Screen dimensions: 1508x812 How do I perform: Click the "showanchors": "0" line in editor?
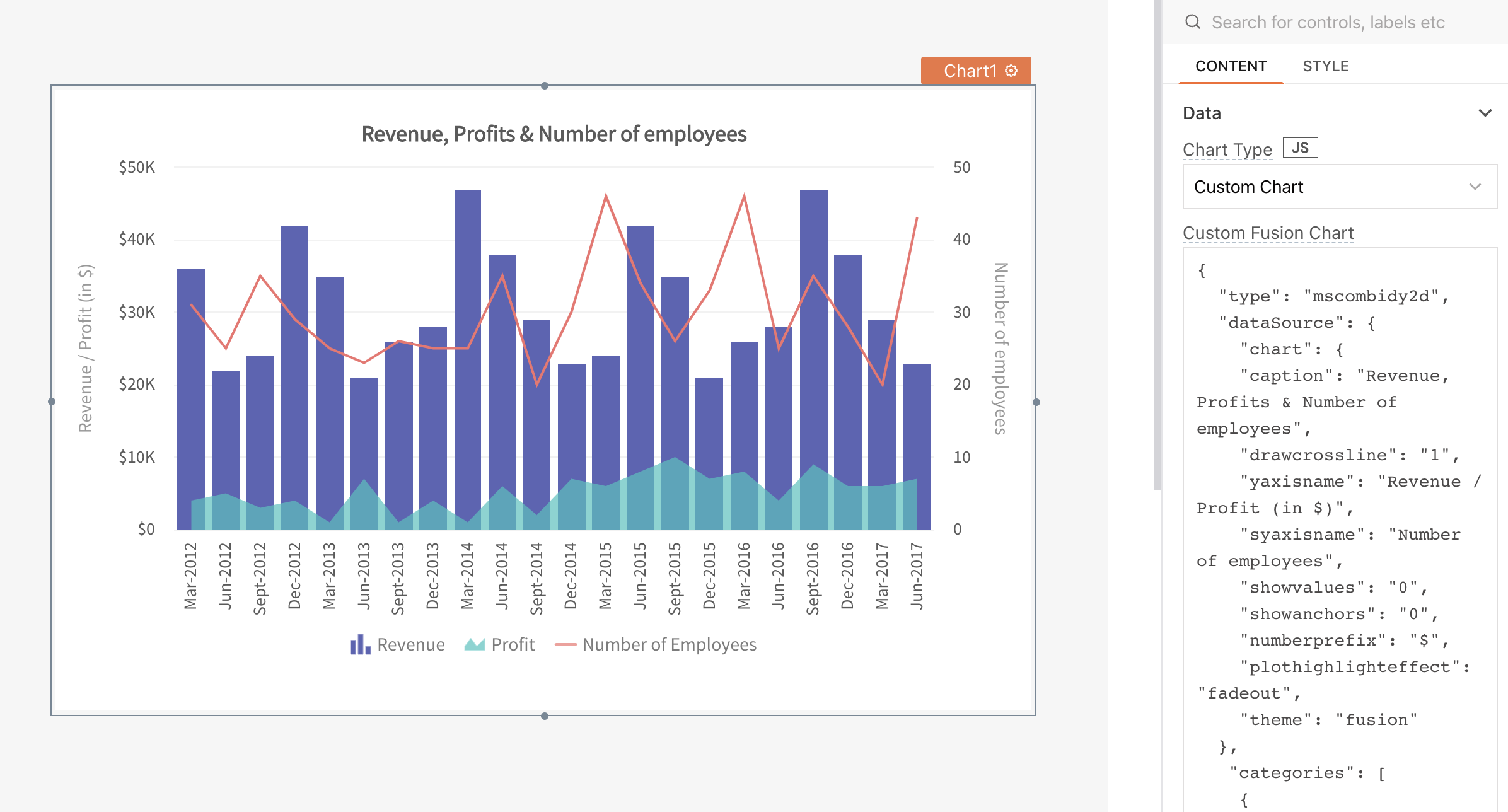(1339, 614)
